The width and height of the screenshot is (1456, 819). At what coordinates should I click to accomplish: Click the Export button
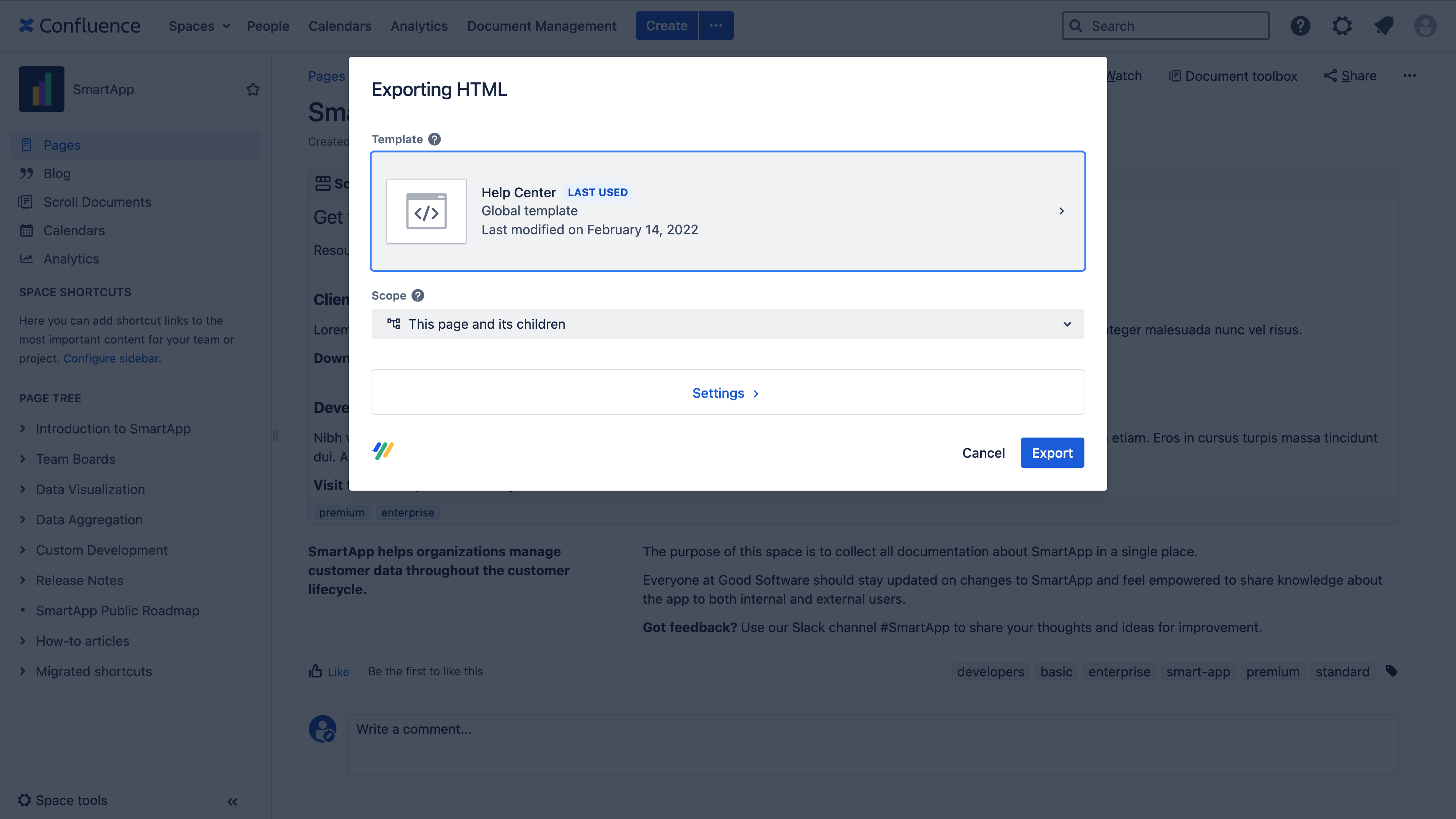point(1052,452)
